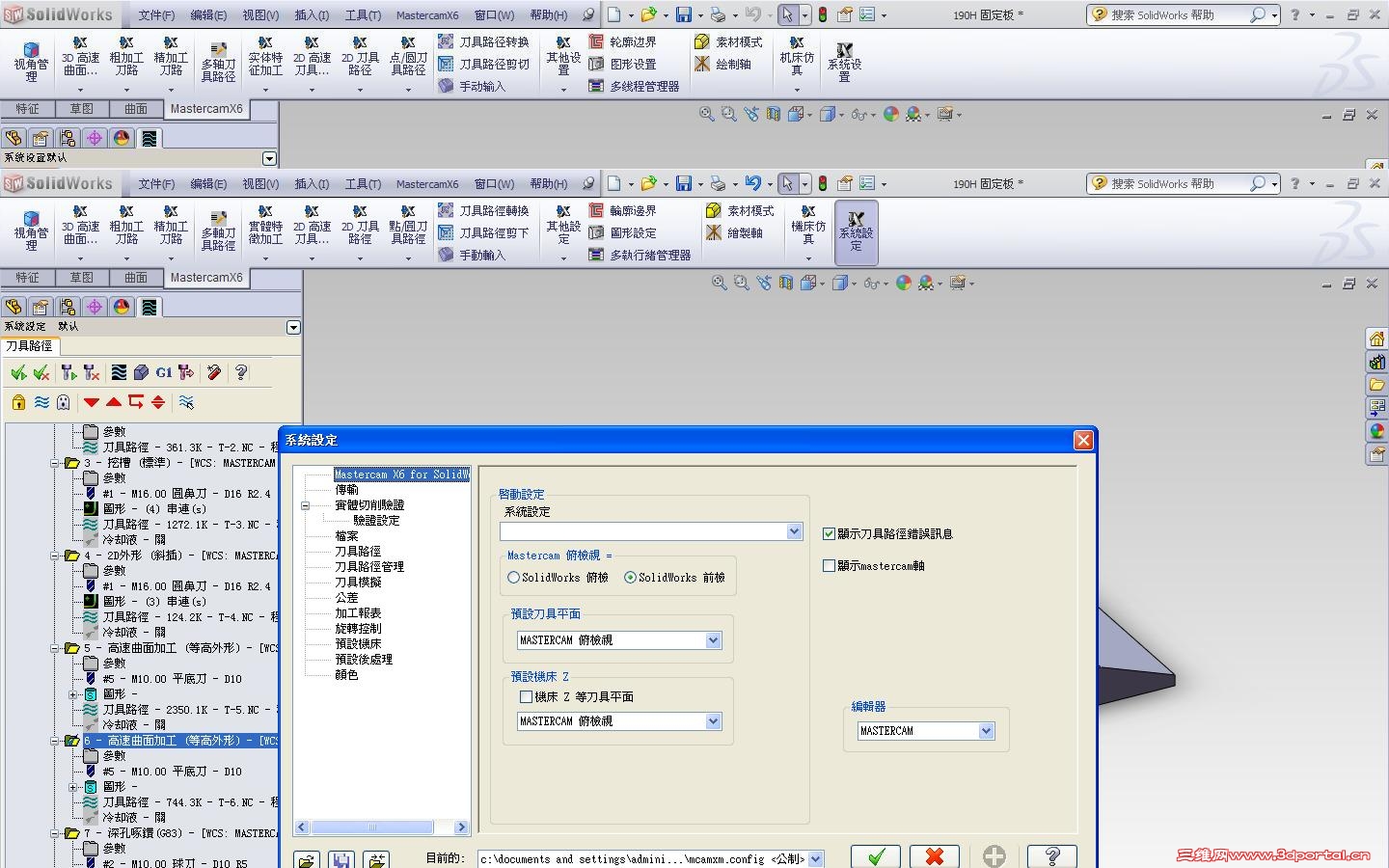Verify selected operations cube icon
This screenshot has width=1389, height=868.
tap(141, 373)
